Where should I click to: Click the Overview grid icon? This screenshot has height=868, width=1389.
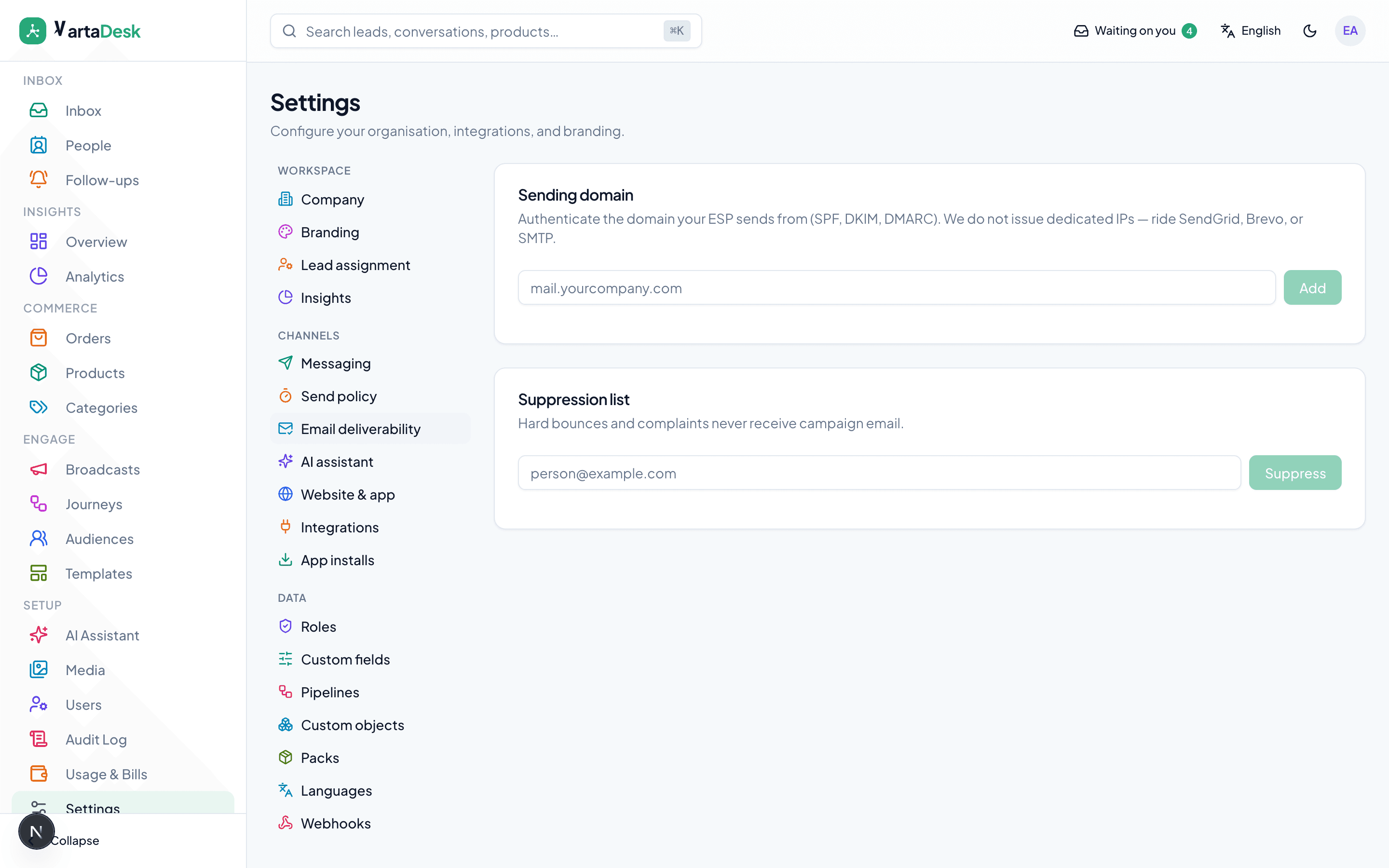click(x=39, y=242)
